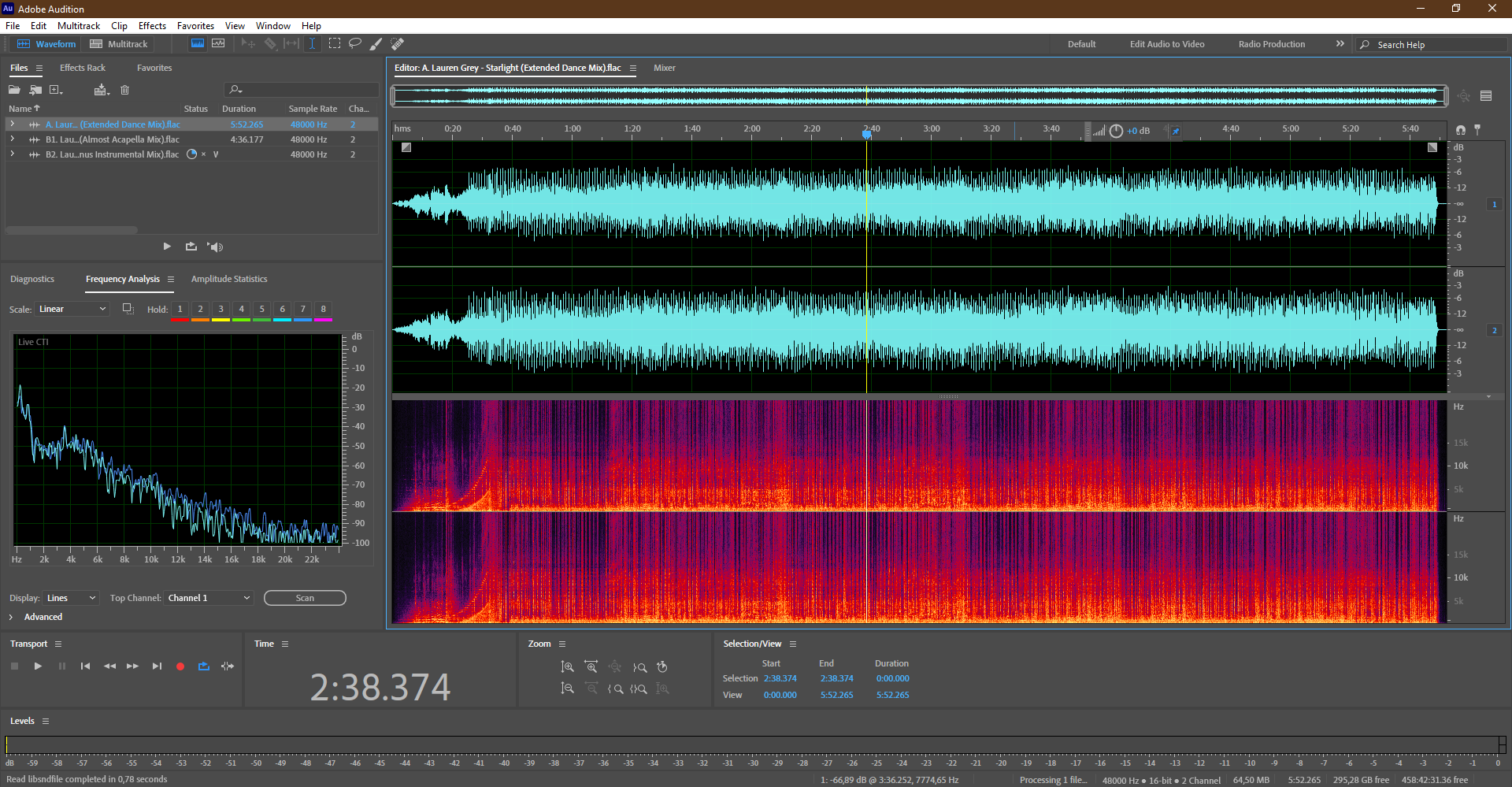The height and width of the screenshot is (787, 1512).
Task: Toggle snapping magnet icon
Action: point(1461,129)
